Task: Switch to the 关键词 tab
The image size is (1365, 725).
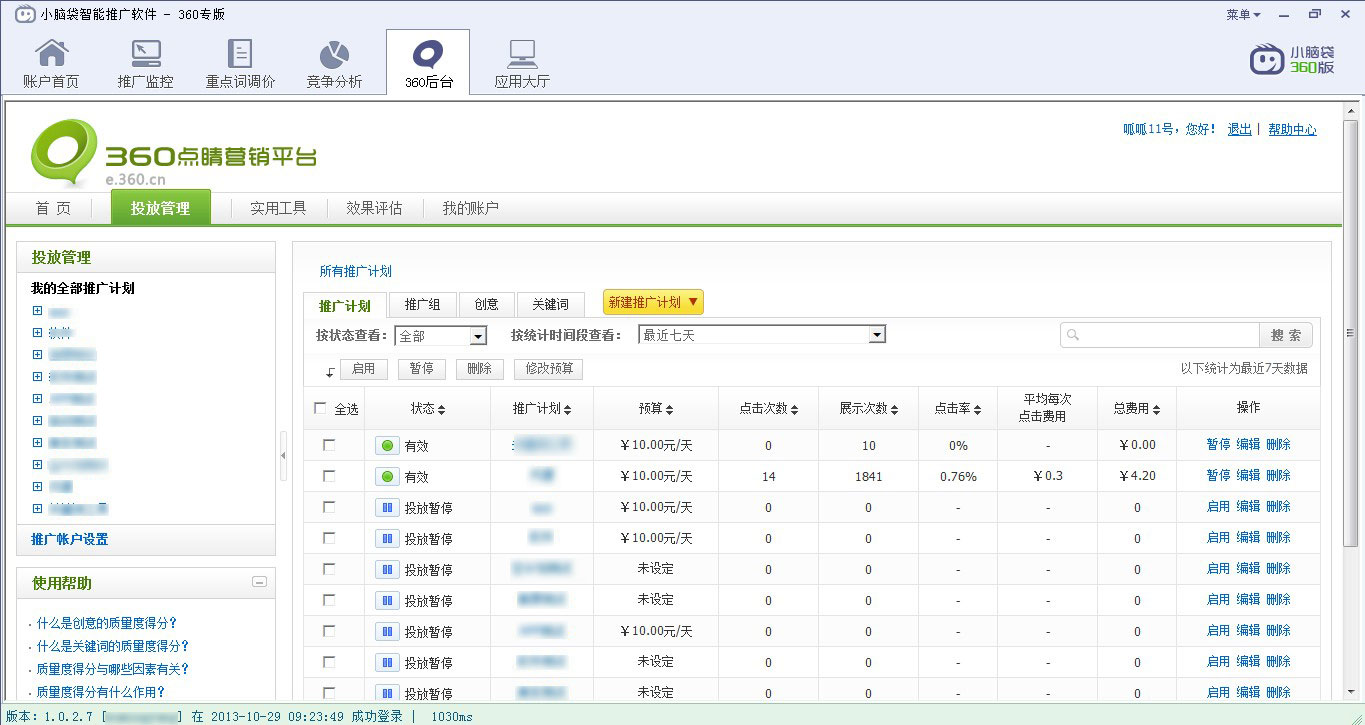Action: pos(550,304)
